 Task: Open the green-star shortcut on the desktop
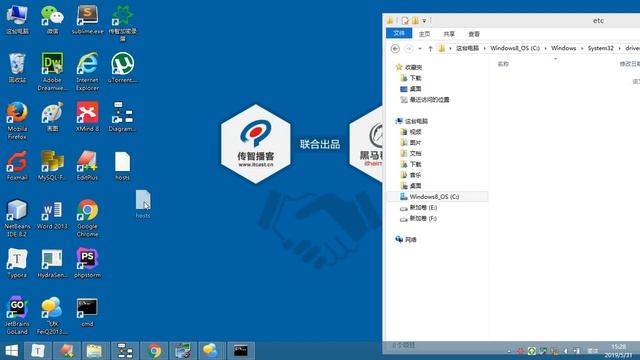click(122, 23)
